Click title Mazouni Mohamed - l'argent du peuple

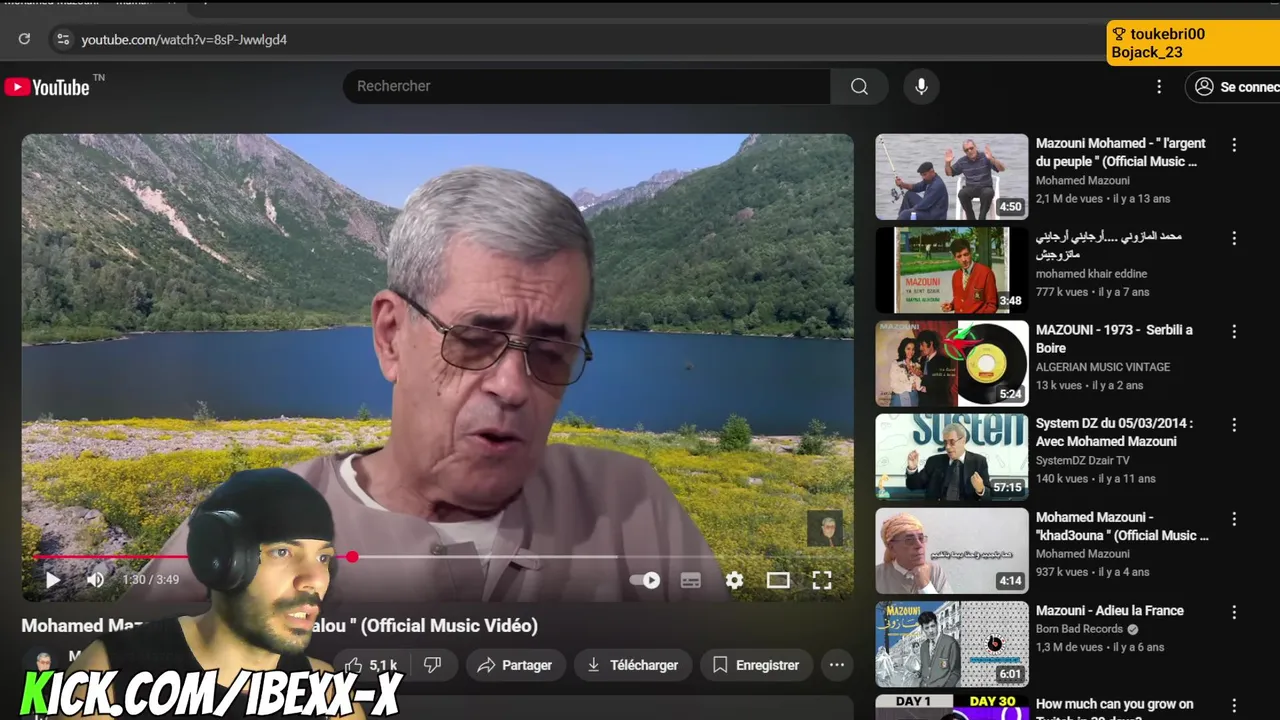(1120, 152)
